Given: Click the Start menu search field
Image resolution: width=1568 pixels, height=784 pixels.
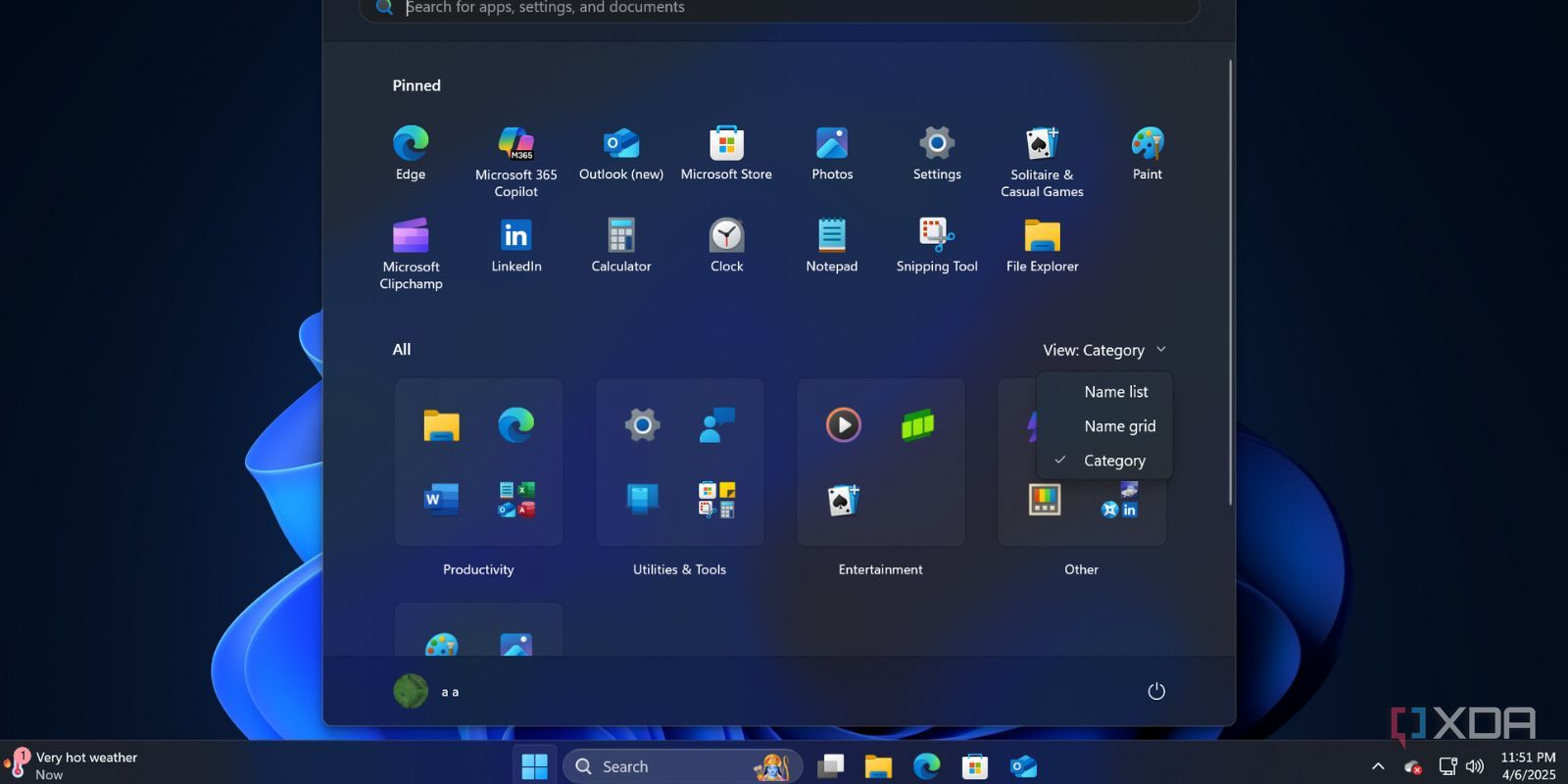Looking at the screenshot, I should click(x=779, y=9).
